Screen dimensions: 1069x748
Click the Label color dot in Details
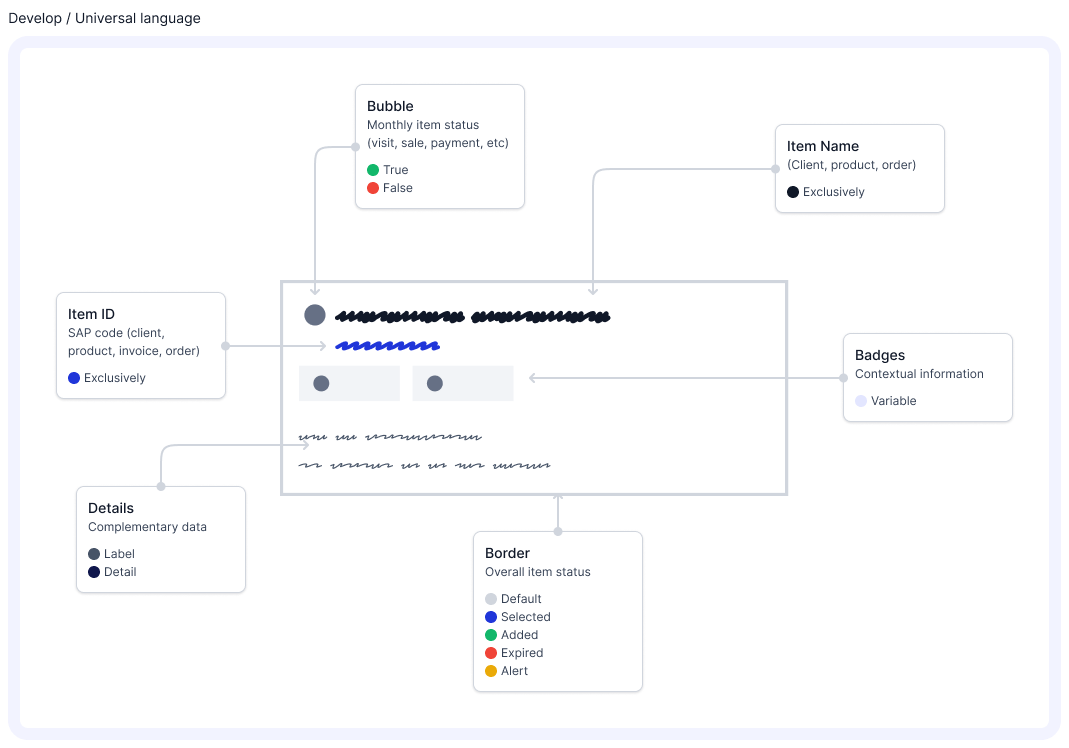[x=94, y=554]
